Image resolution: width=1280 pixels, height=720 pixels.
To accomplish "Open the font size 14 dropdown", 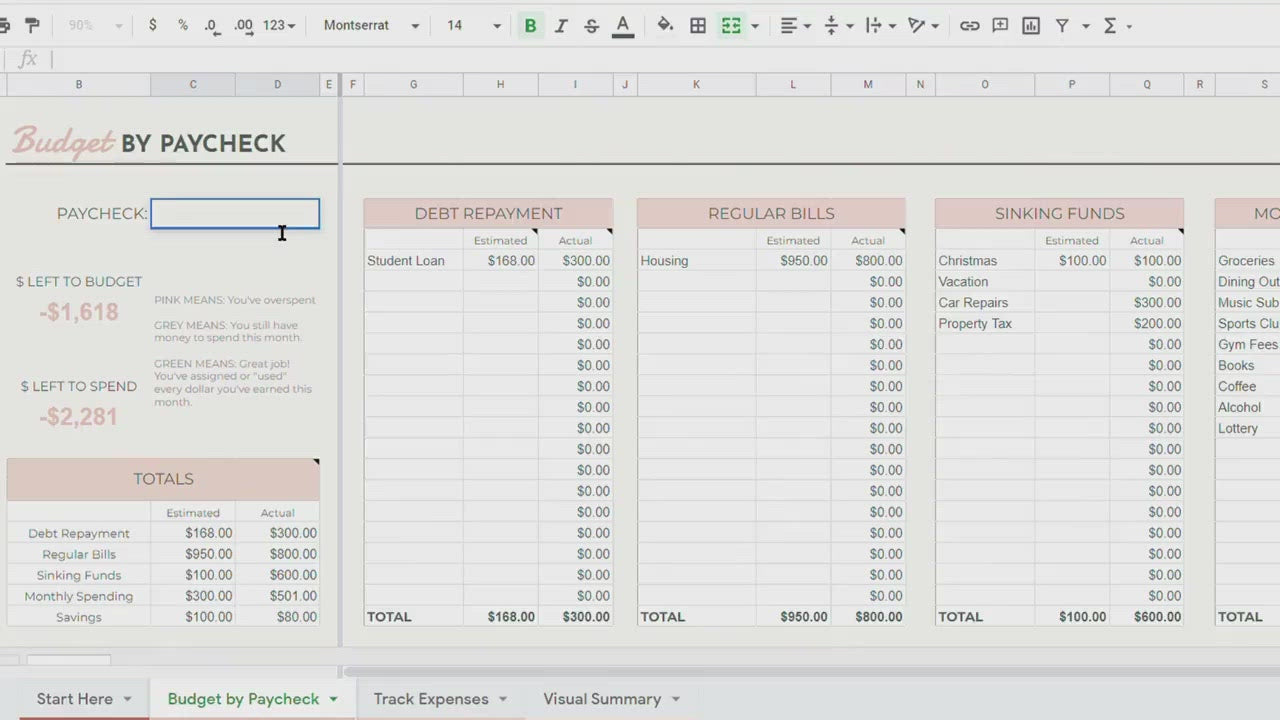I will [473, 25].
